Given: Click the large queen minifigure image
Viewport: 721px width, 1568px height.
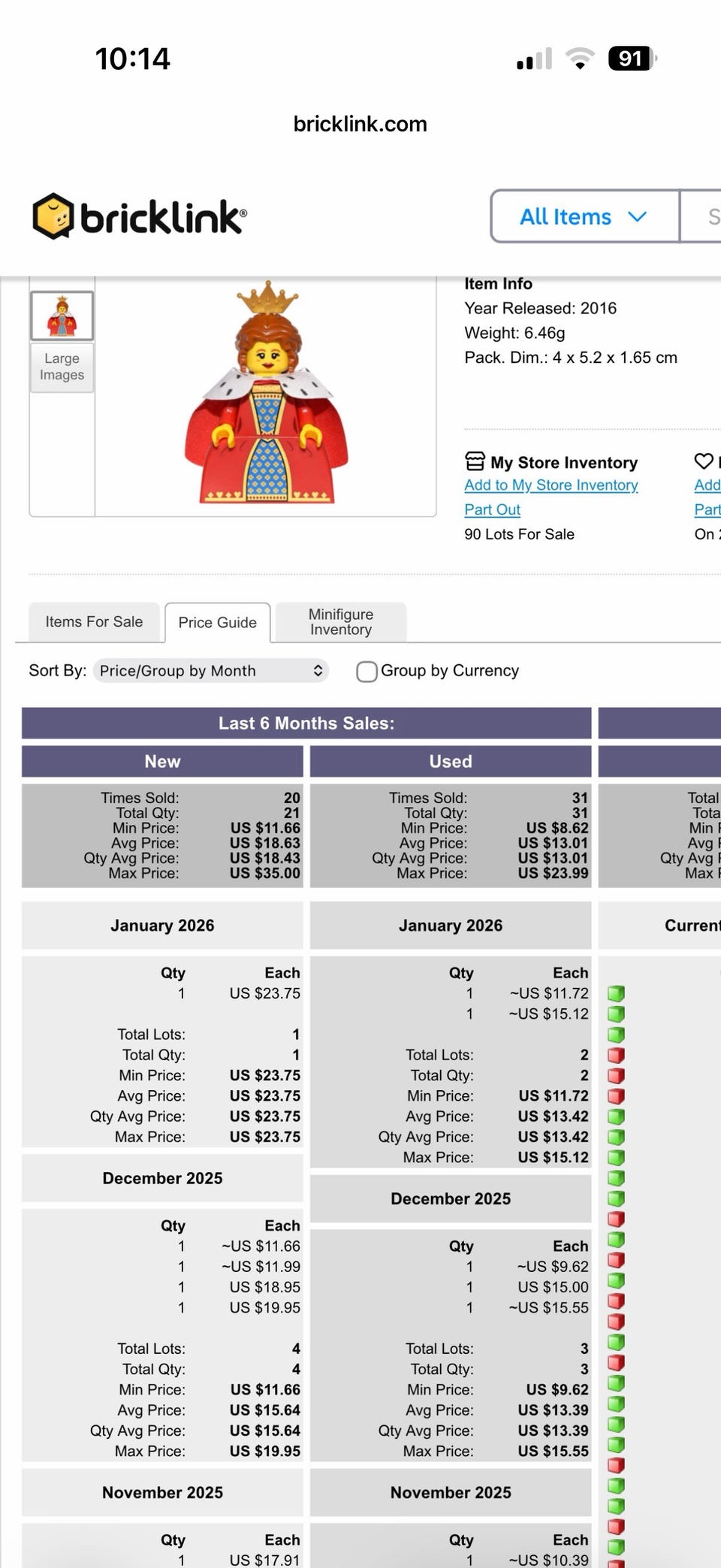Looking at the screenshot, I should (x=267, y=393).
